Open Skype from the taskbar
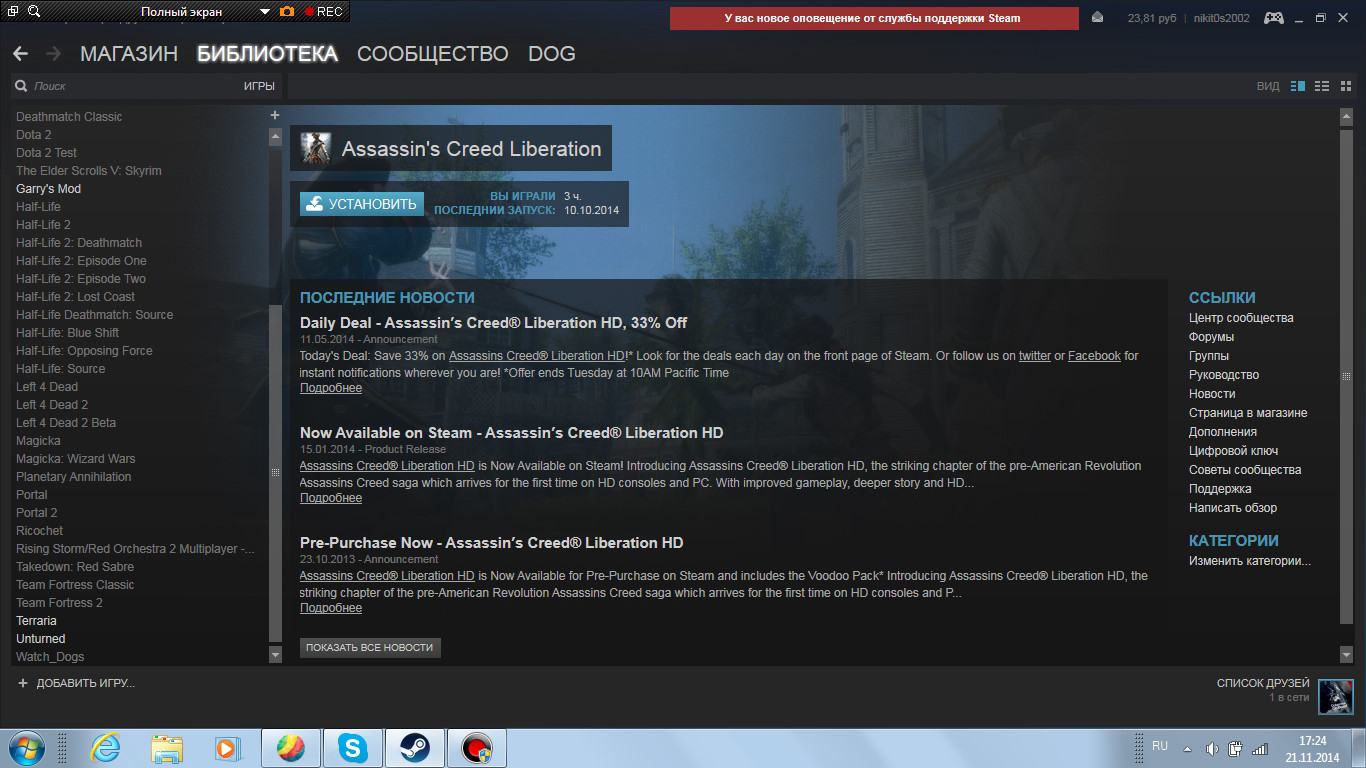Image resolution: width=1366 pixels, height=768 pixels. [351, 747]
